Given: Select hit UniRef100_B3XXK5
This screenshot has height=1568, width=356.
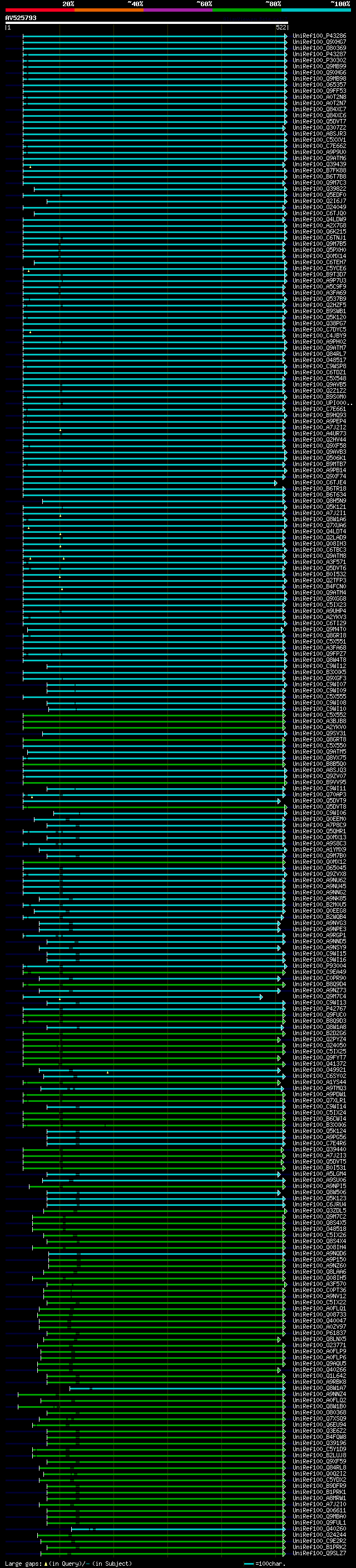Looking at the screenshot, I should click(319, 672).
